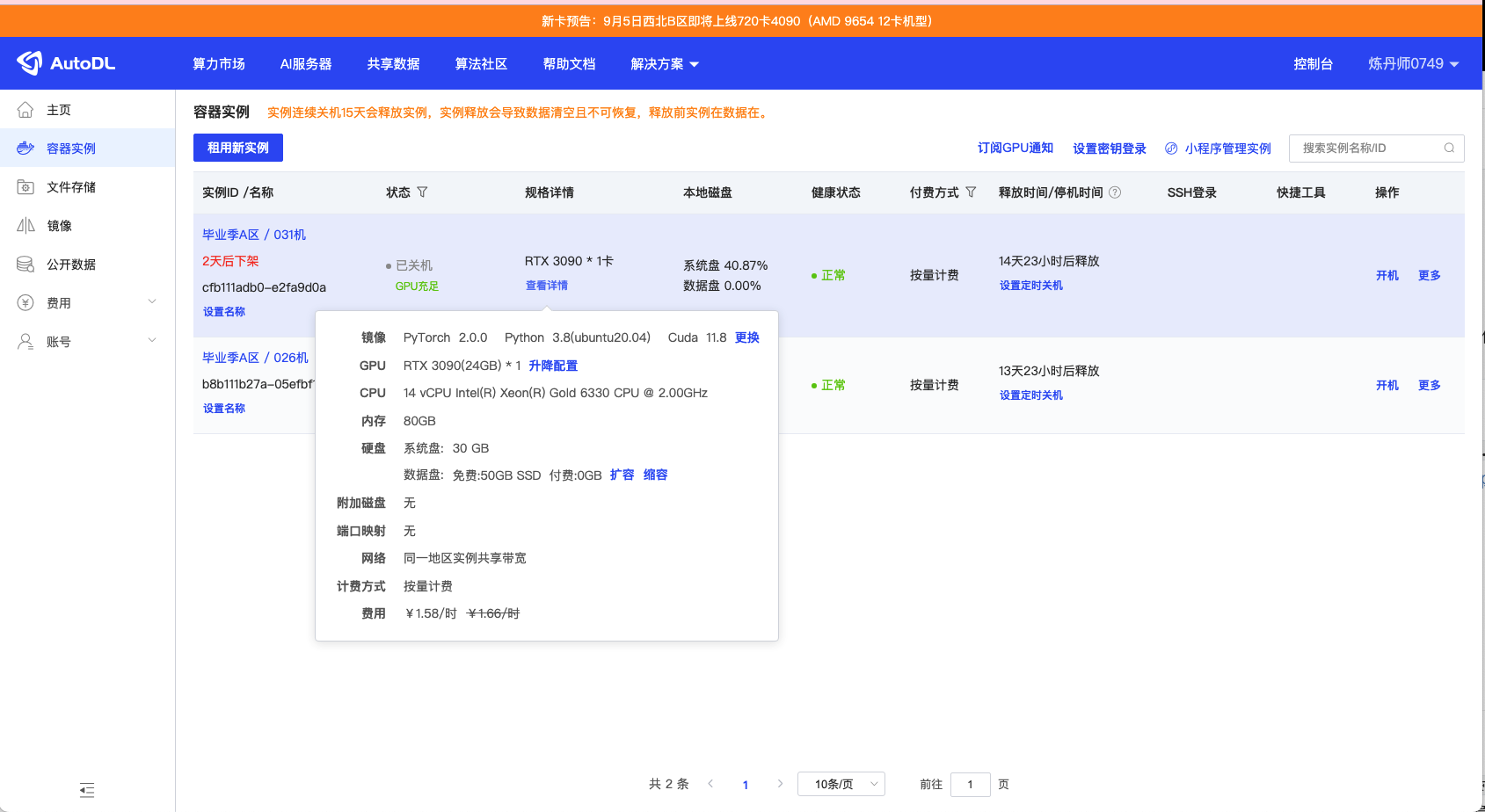Filter instances using the 状态 funnel icon
Viewport: 1485px width, 812px height.
click(422, 192)
